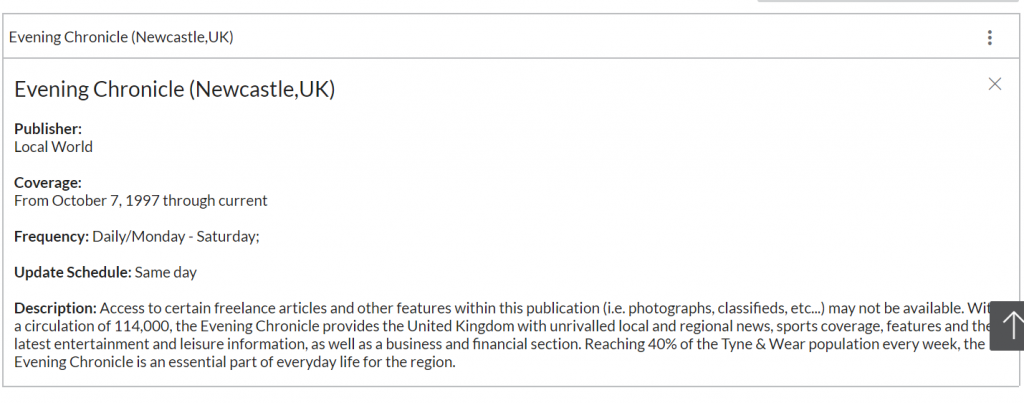This screenshot has height=403, width=1024.
Task: Open the three-dot options menu
Action: (989, 38)
